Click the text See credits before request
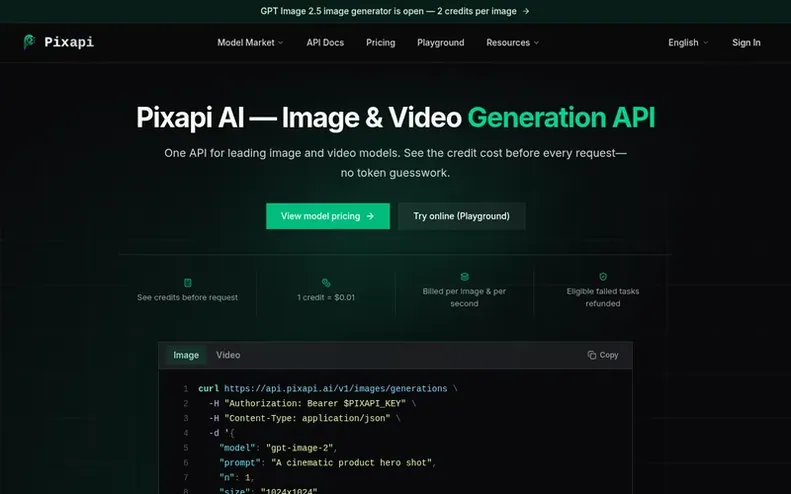The width and height of the screenshot is (791, 494). (x=187, y=297)
